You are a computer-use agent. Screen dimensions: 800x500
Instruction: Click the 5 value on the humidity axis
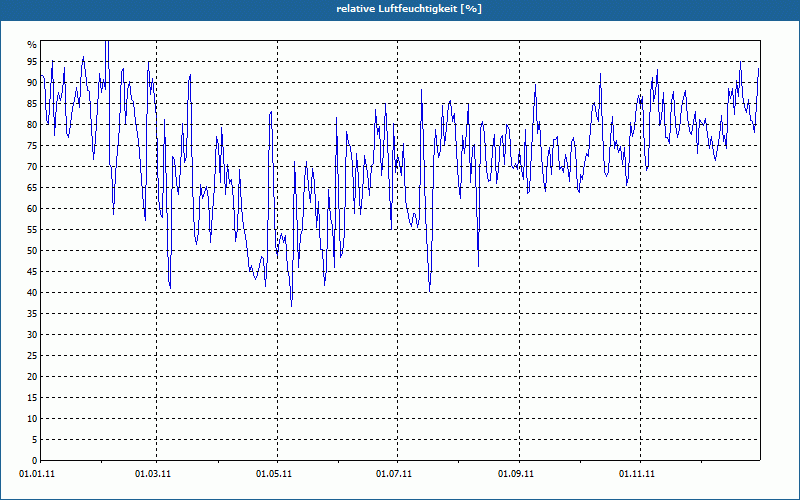click(35, 440)
